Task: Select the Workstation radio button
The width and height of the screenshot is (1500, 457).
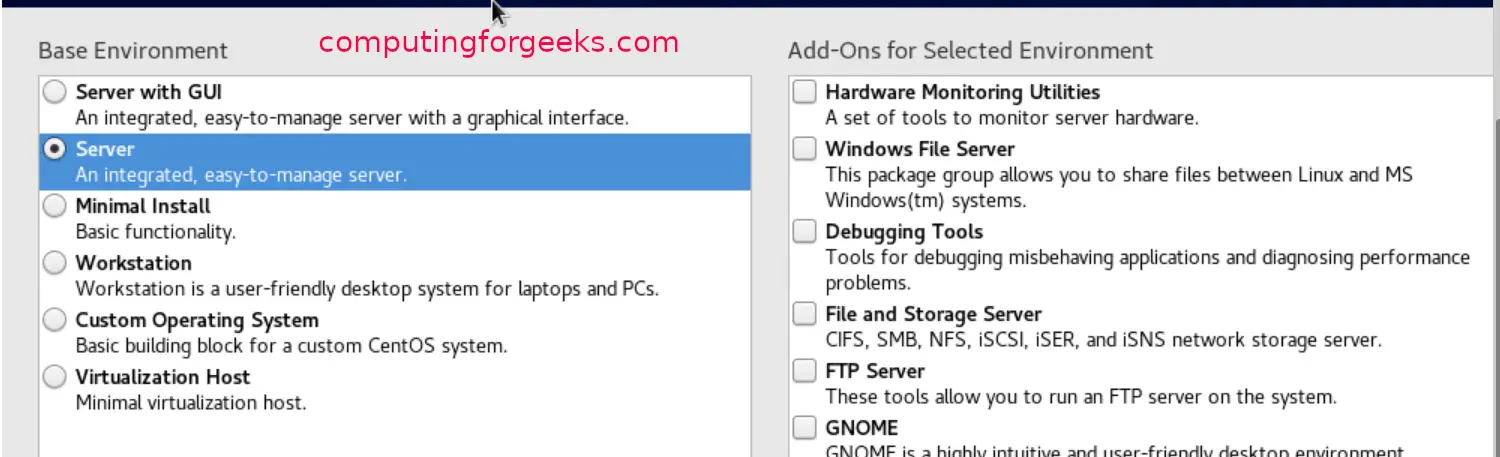Action: (x=55, y=263)
